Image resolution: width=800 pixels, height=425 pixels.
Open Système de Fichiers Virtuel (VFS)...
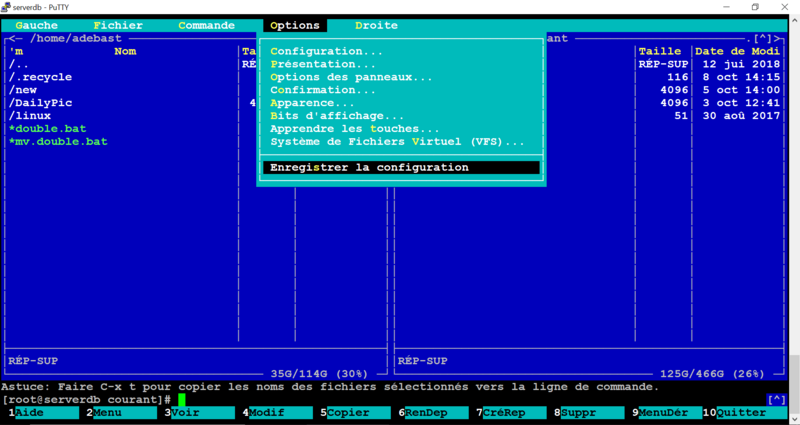[397, 142]
